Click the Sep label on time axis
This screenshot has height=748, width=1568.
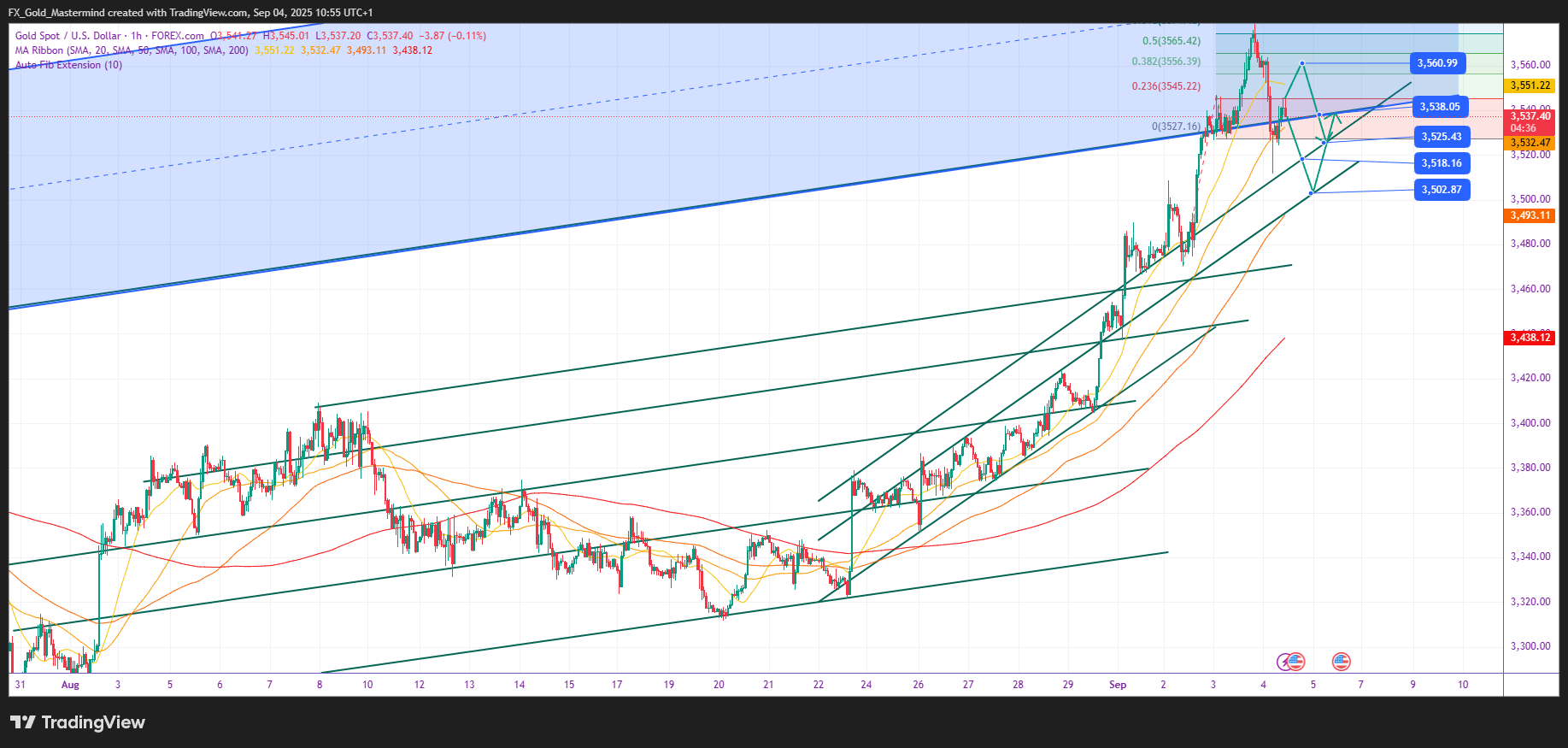(1118, 685)
